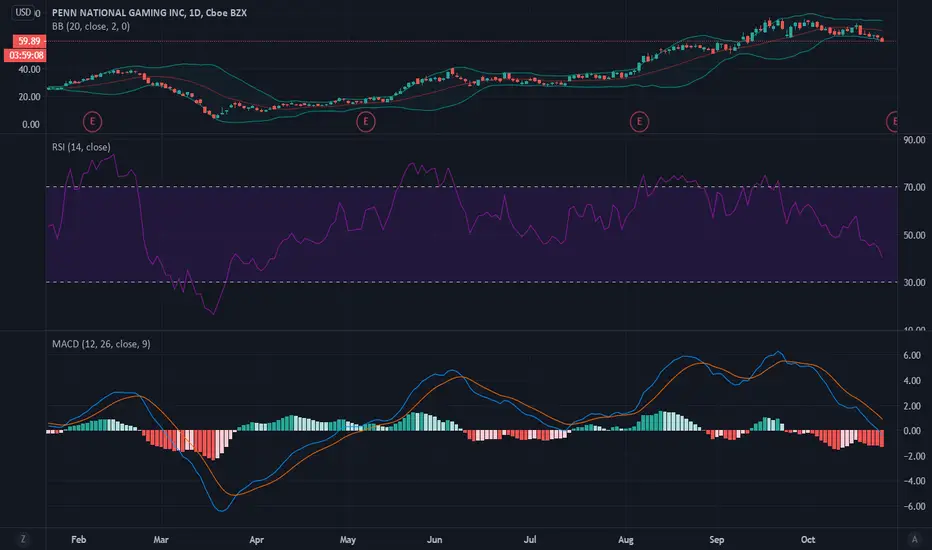Click the 6.00 MACD axis value

(912, 356)
